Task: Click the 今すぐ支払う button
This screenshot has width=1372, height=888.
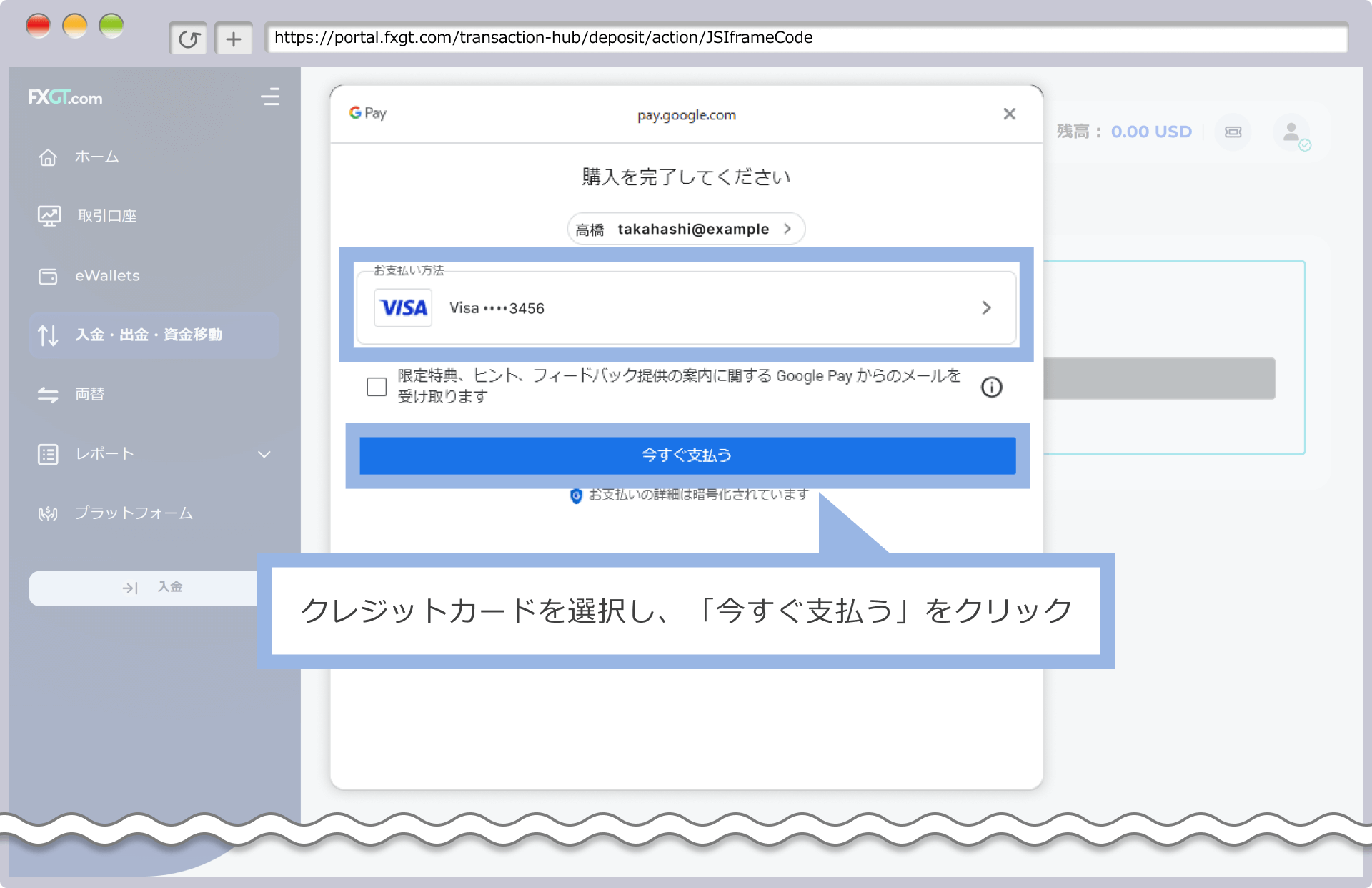Action: point(687,455)
